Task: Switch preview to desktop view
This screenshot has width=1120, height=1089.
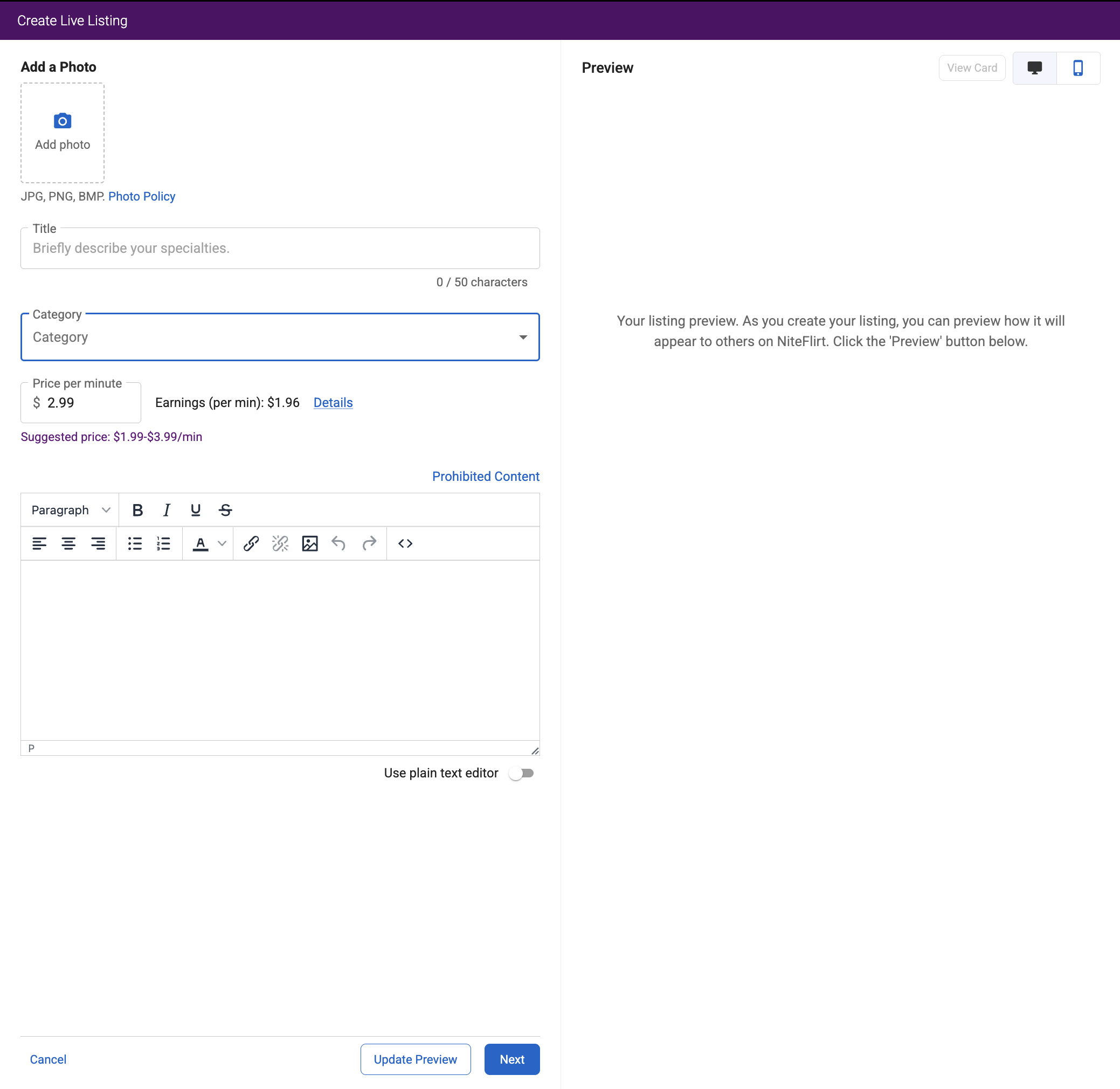Action: pyautogui.click(x=1035, y=68)
